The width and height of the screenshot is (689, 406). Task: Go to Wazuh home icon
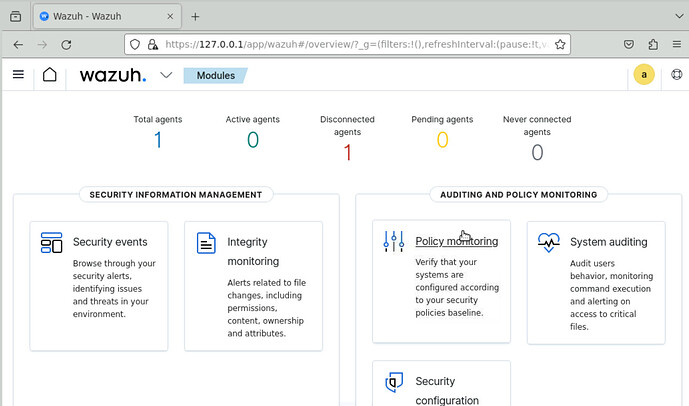click(50, 75)
